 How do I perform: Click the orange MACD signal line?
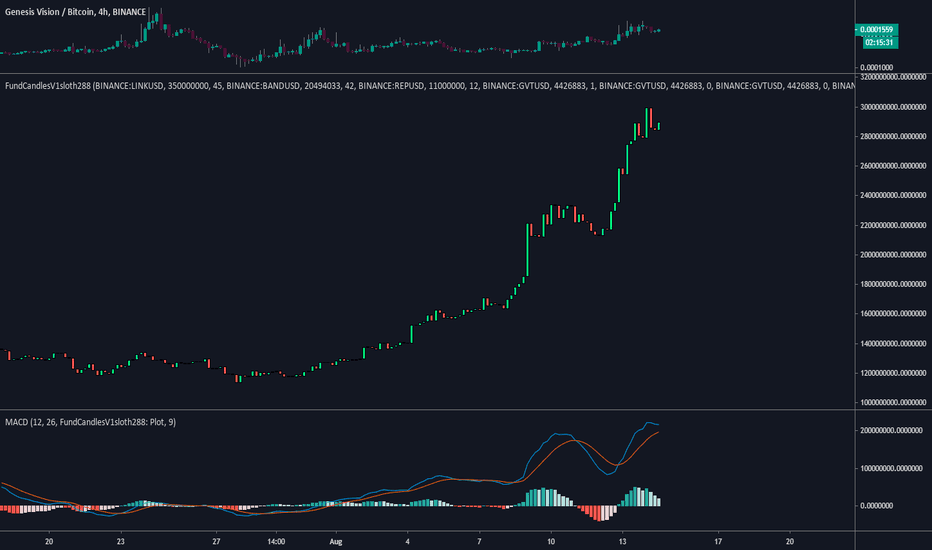(x=575, y=441)
